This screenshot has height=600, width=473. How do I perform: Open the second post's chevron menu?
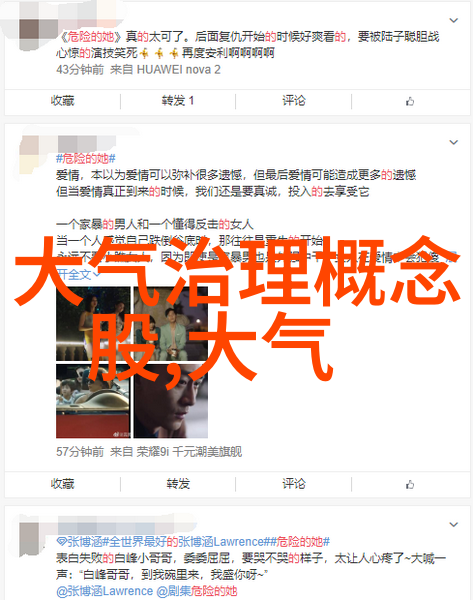[453, 142]
